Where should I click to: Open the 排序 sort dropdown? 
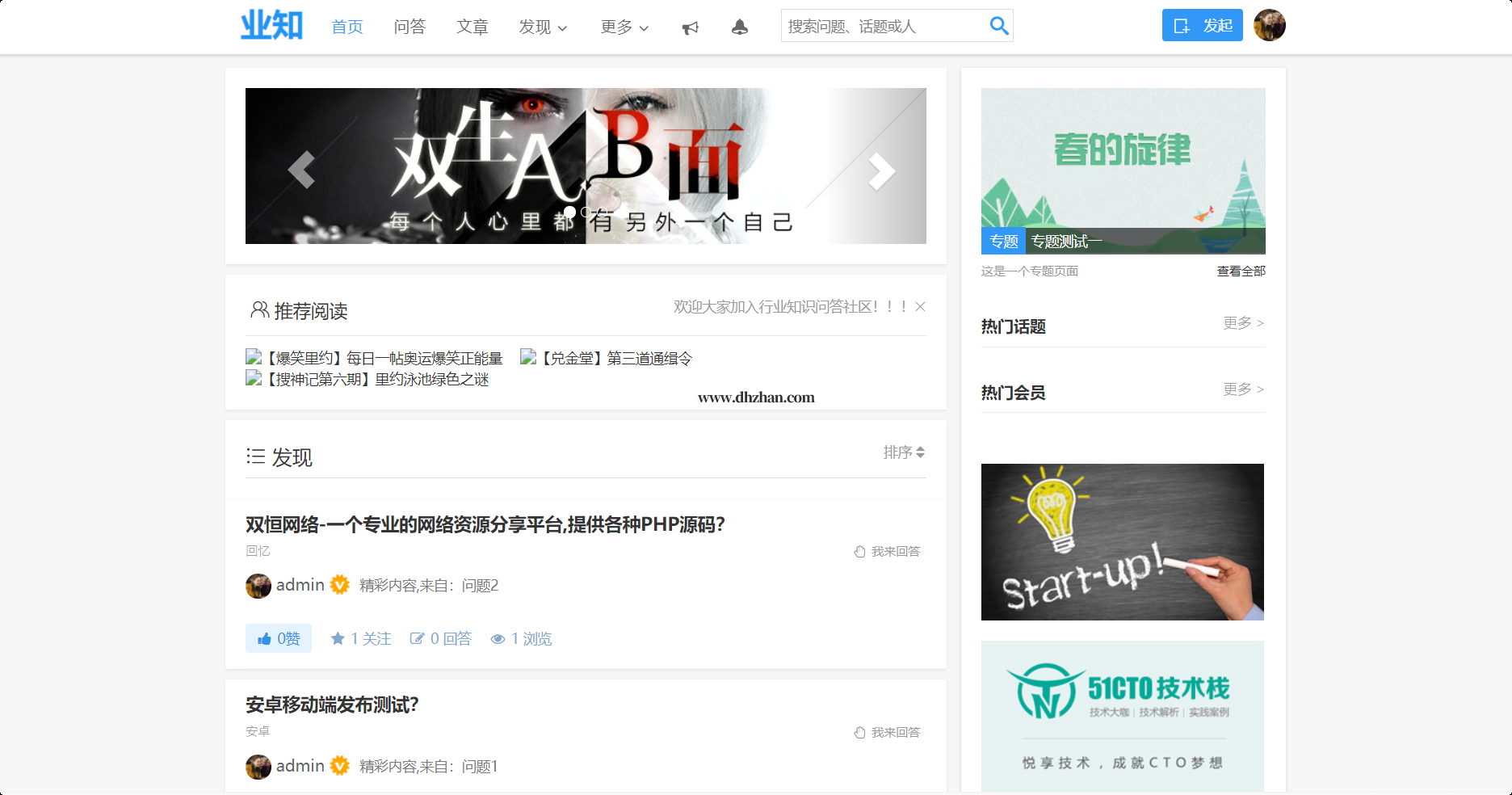(903, 452)
